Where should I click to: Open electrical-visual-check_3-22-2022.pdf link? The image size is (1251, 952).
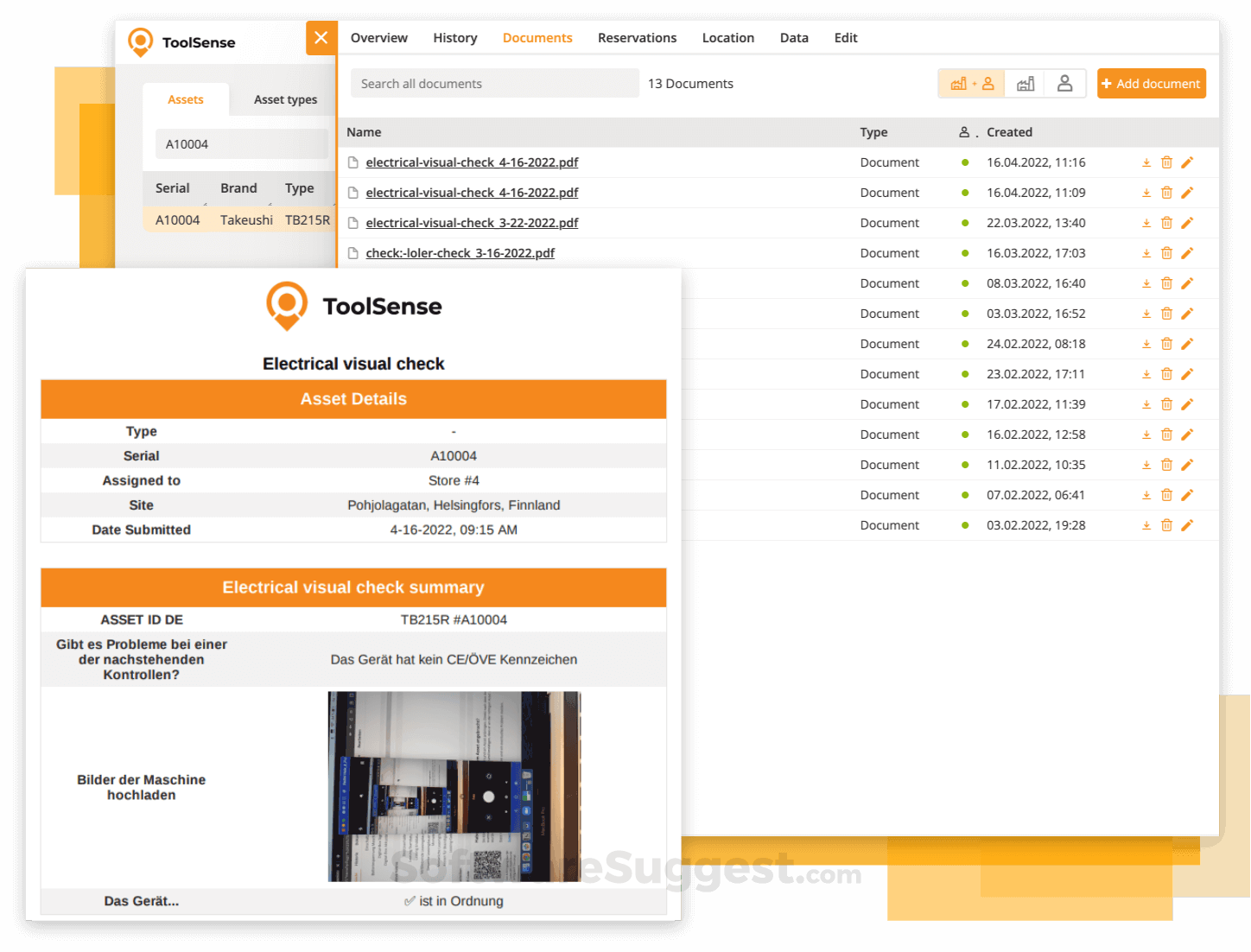(x=472, y=222)
